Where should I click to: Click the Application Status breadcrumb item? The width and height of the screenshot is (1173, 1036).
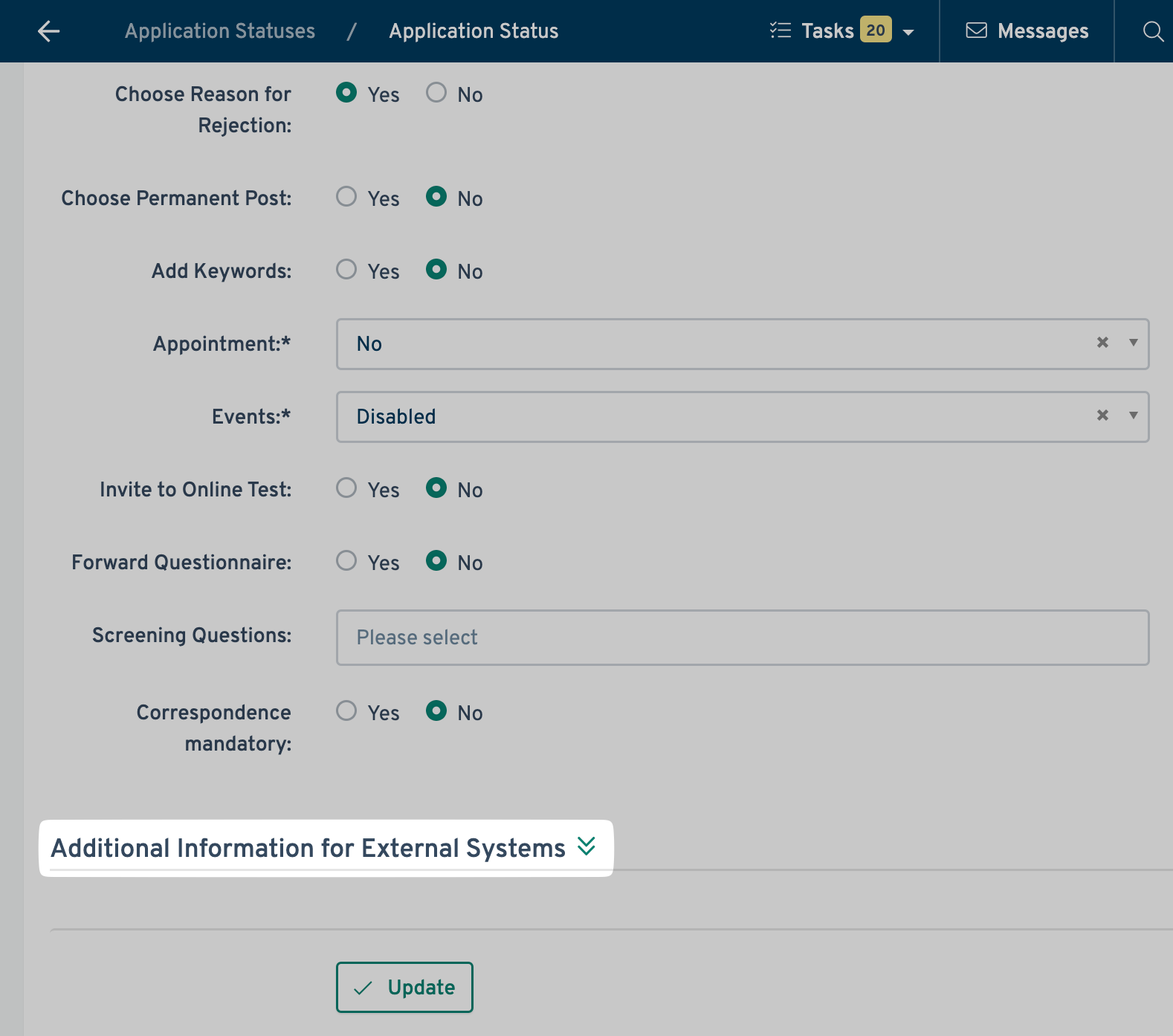(474, 31)
